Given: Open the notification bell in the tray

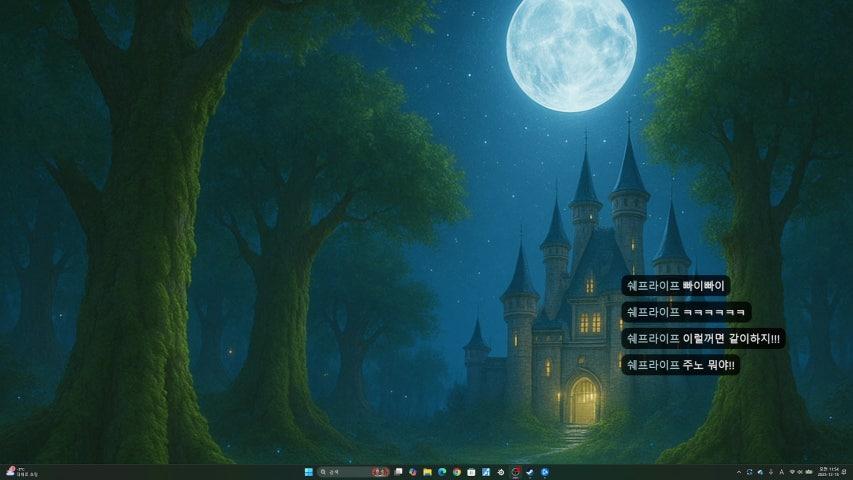Looking at the screenshot, I should [843, 471].
